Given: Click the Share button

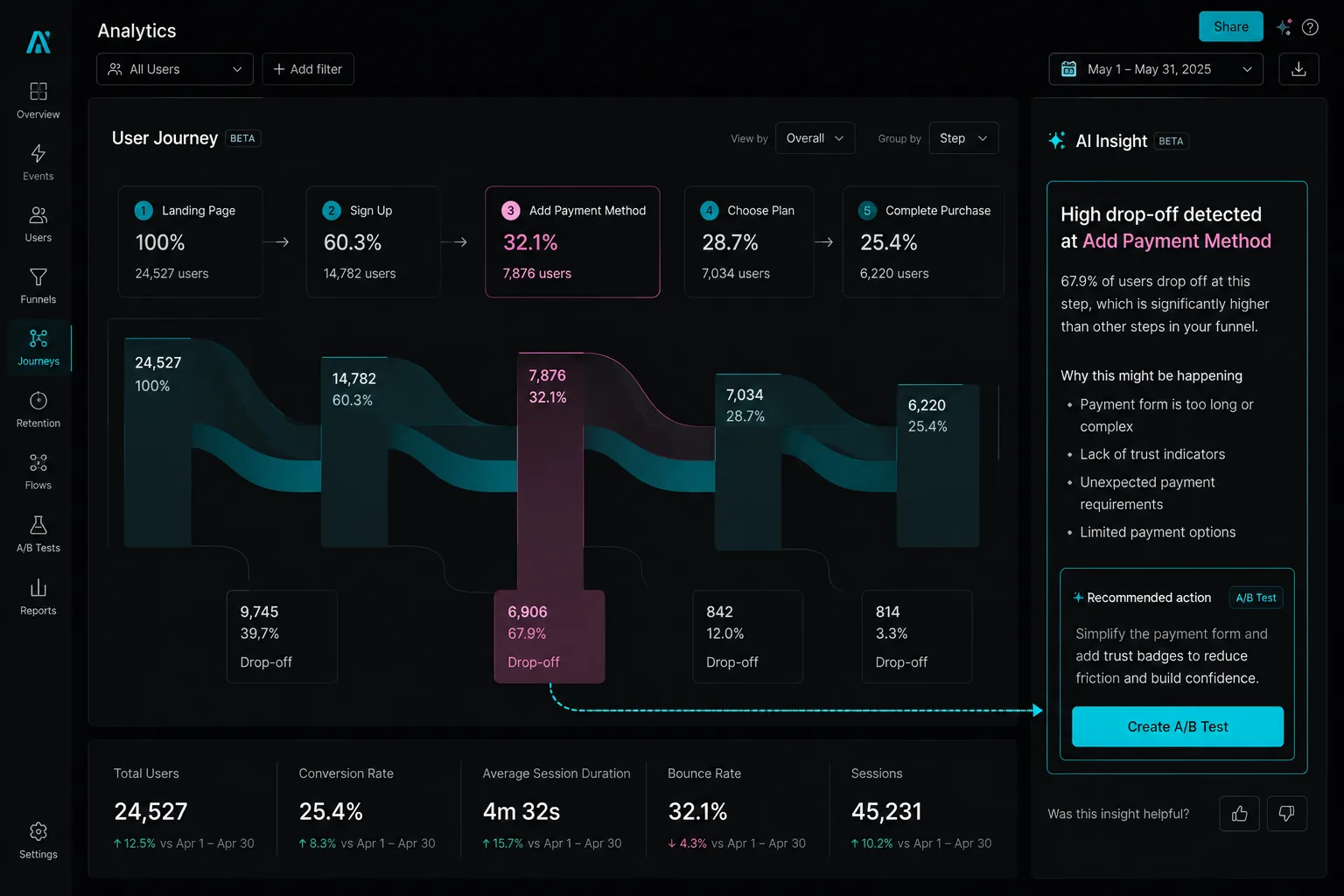Looking at the screenshot, I should pos(1231,26).
